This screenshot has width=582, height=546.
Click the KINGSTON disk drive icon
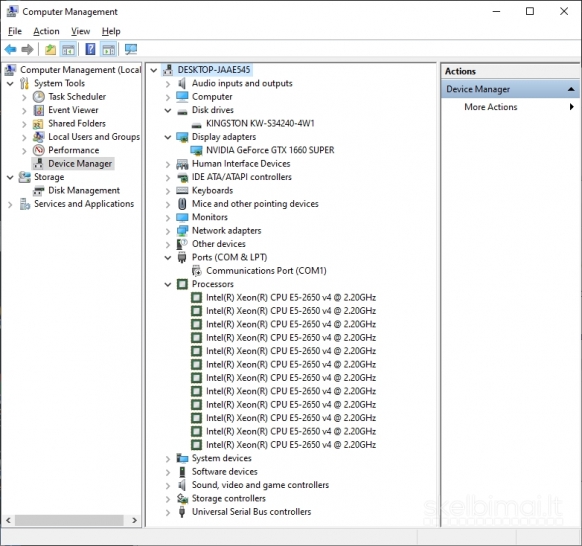tap(196, 125)
